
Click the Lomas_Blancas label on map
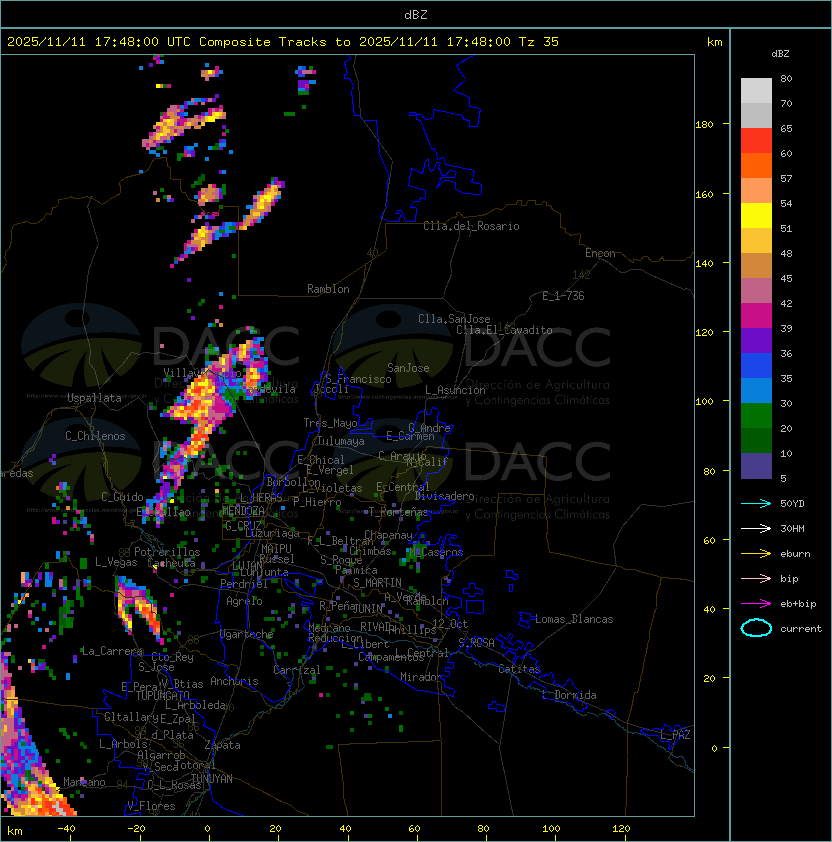click(574, 619)
